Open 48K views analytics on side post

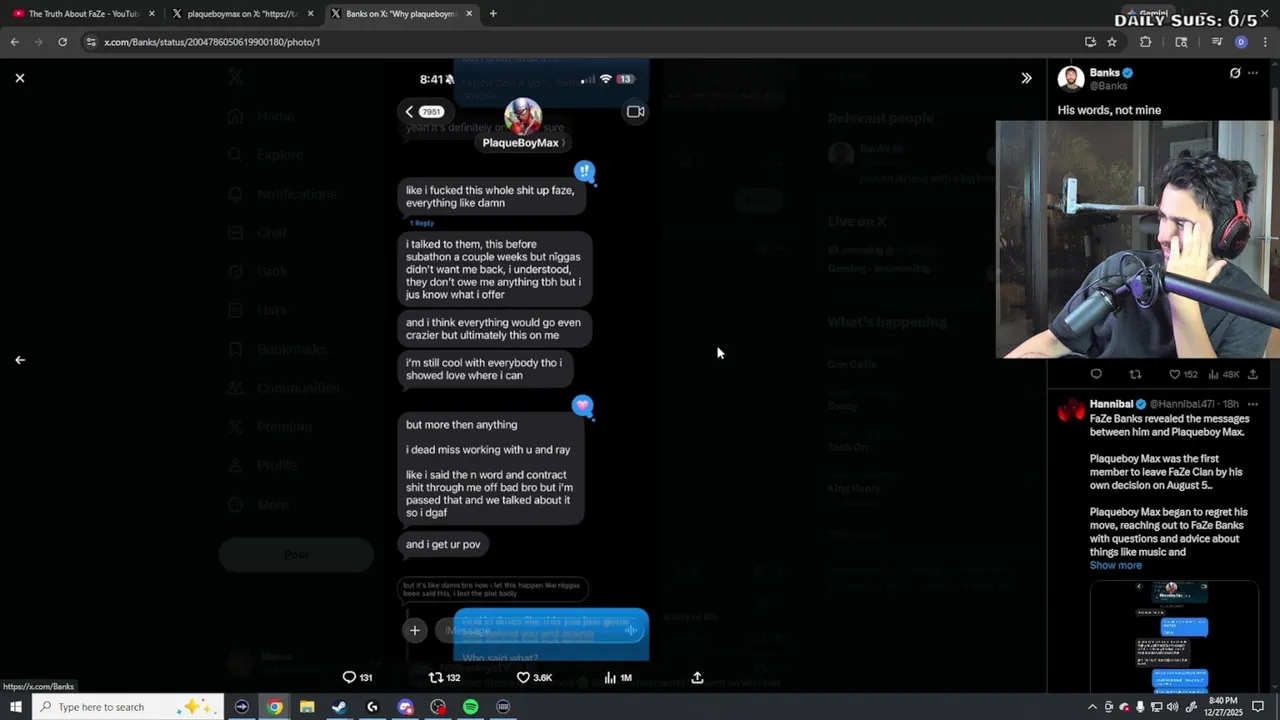(x=1224, y=374)
